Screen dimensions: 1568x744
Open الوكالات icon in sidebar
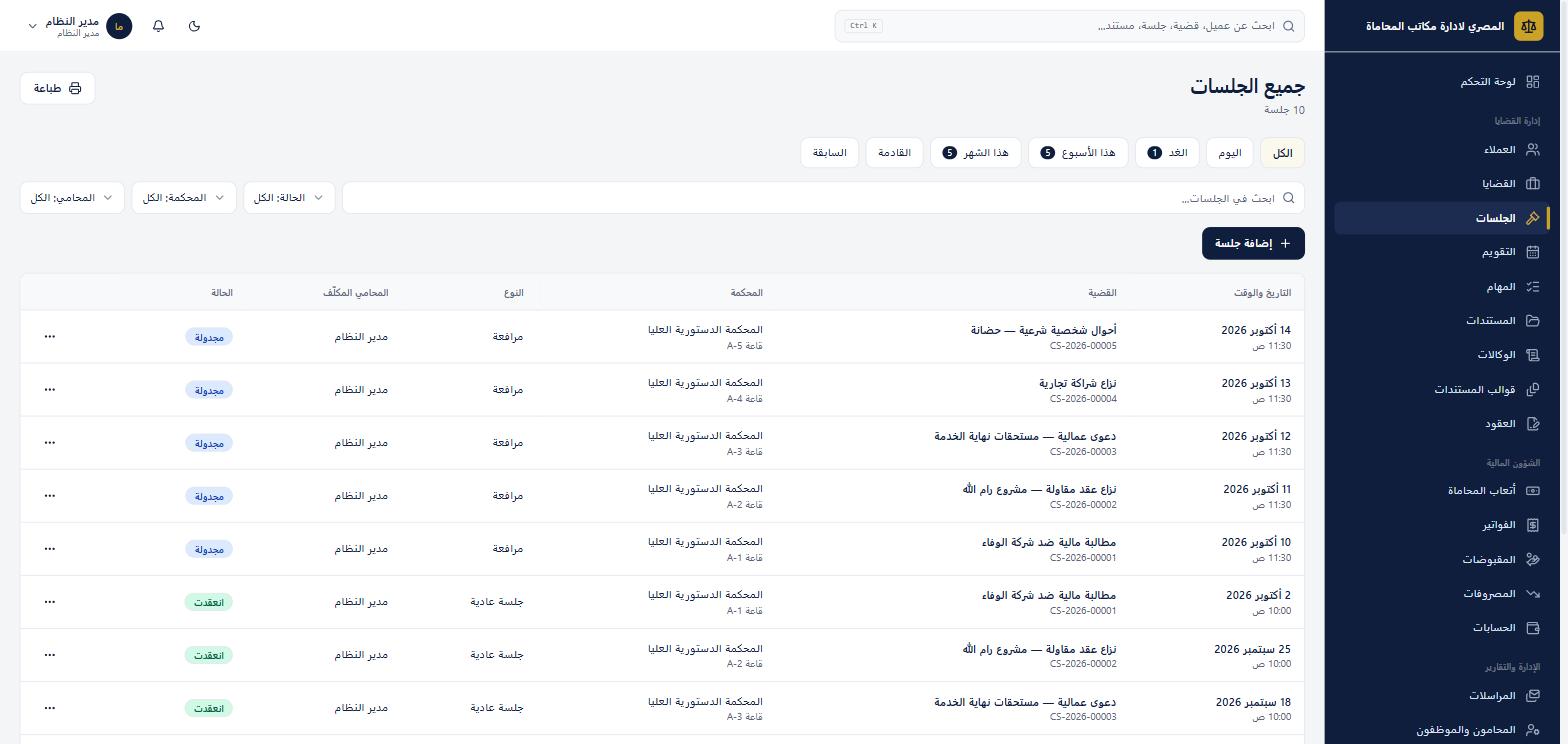pos(1532,355)
